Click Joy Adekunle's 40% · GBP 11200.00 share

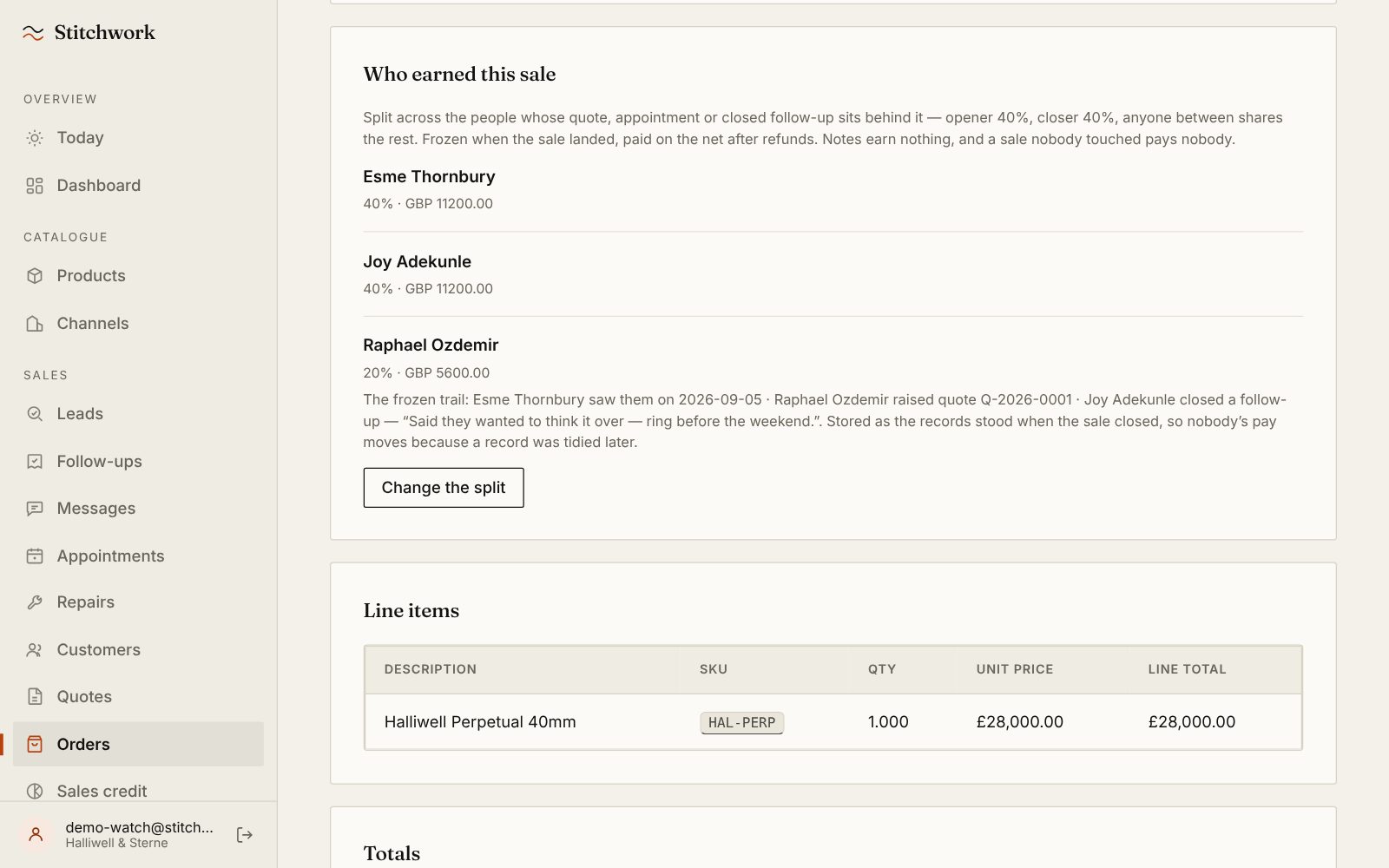click(x=428, y=289)
